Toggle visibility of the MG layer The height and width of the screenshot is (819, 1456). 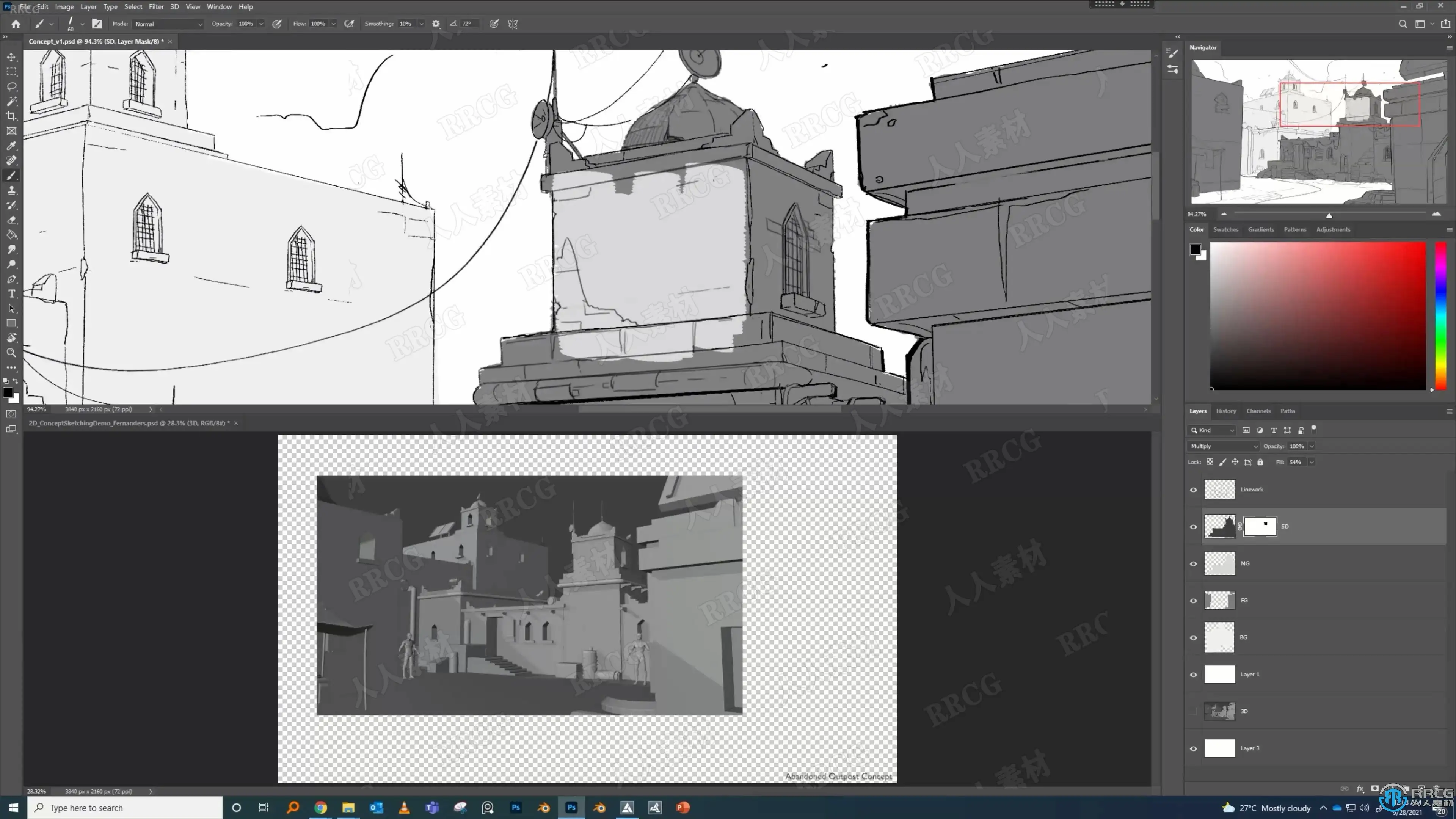[x=1193, y=563]
